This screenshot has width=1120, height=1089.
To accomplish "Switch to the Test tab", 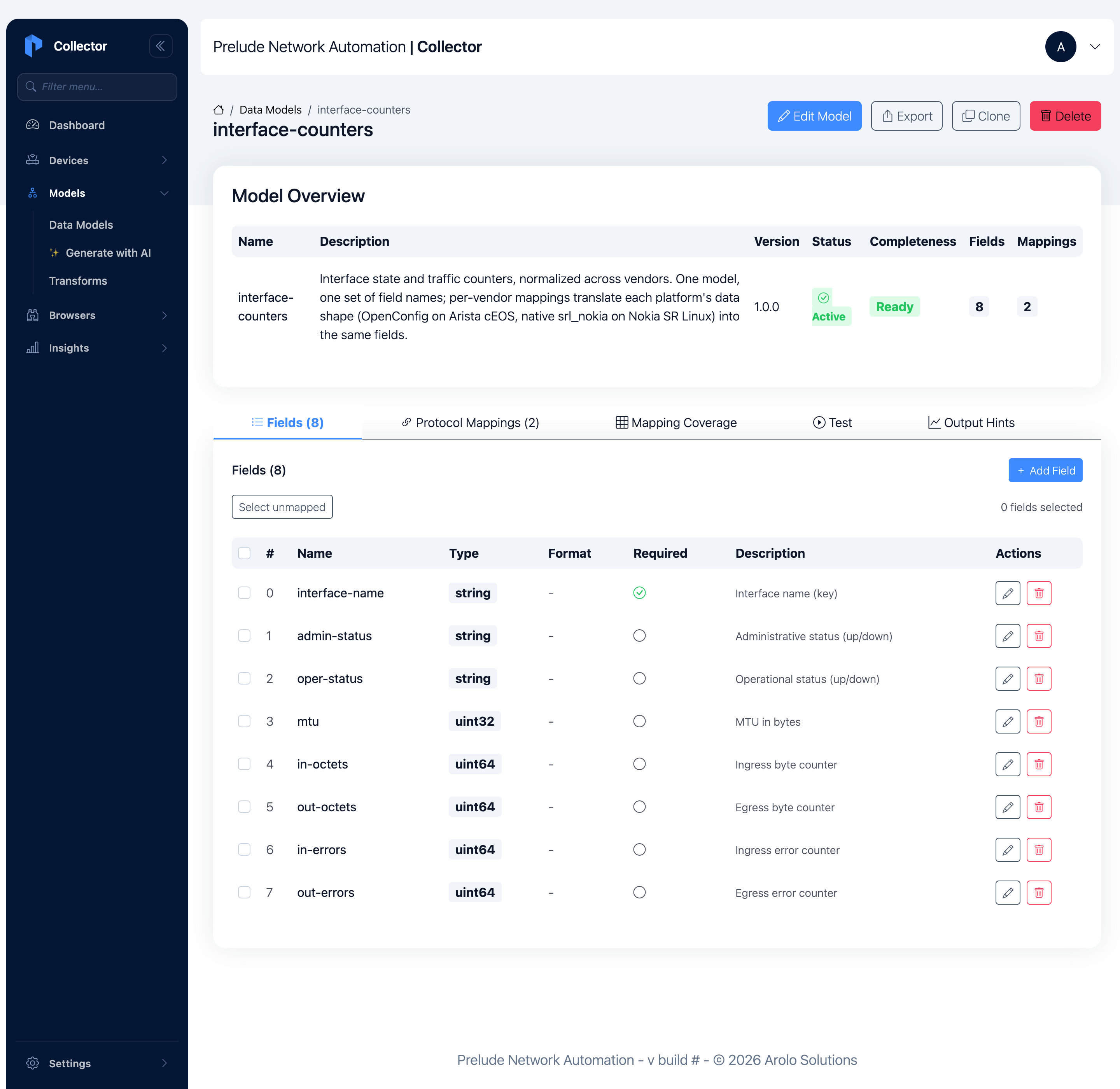I will (x=832, y=423).
